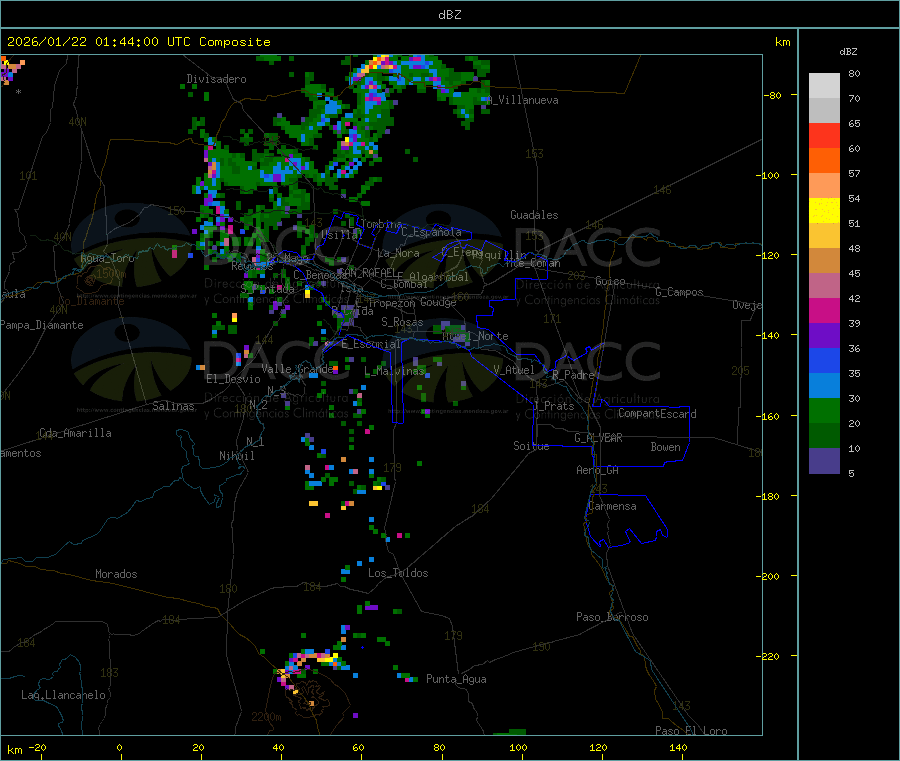Click the 140 km horizontal axis tick
This screenshot has height=761, width=900.
678,748
